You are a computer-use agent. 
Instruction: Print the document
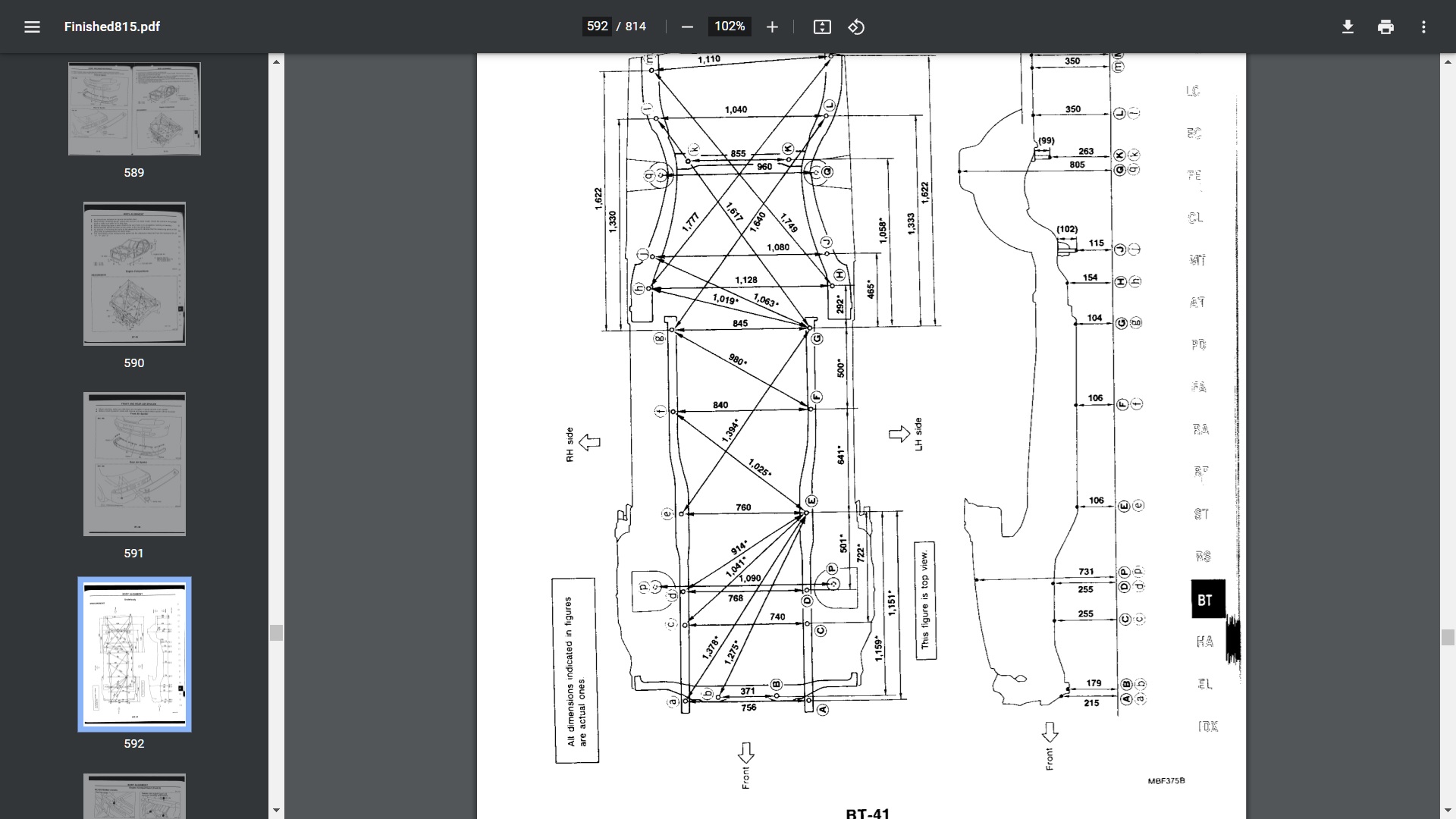[1385, 27]
